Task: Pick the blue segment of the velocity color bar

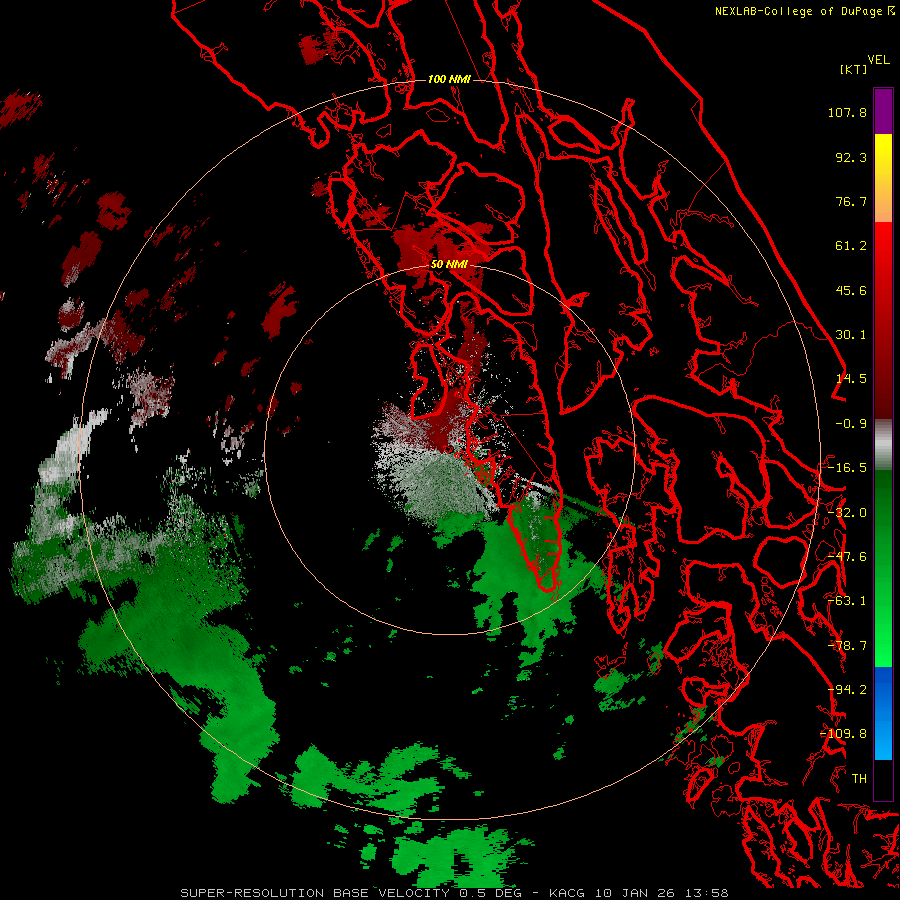Action: point(883,713)
